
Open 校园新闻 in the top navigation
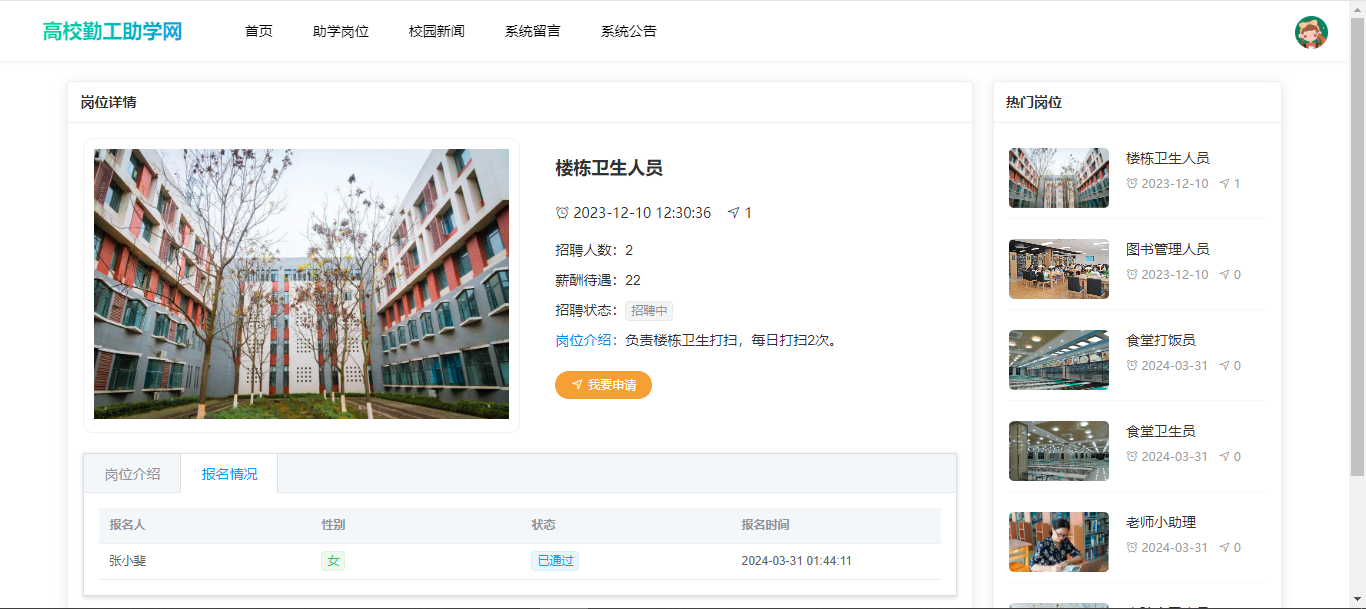coord(437,31)
